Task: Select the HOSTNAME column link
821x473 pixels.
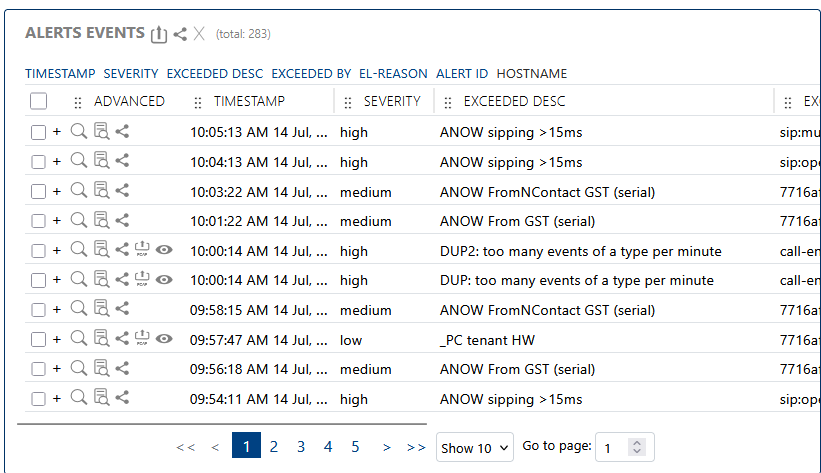Action: 531,74
